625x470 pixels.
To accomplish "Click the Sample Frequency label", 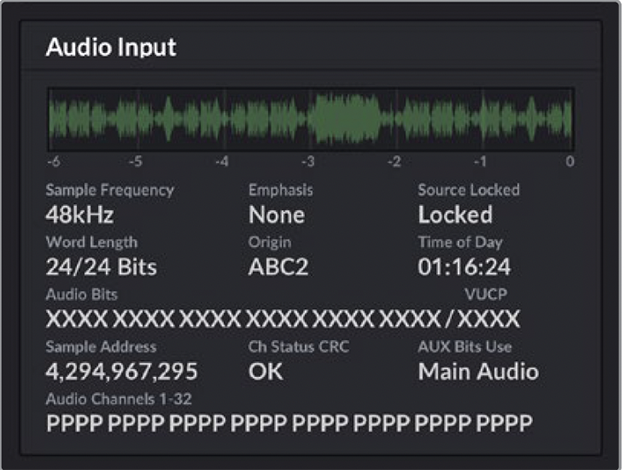I will tap(110, 190).
